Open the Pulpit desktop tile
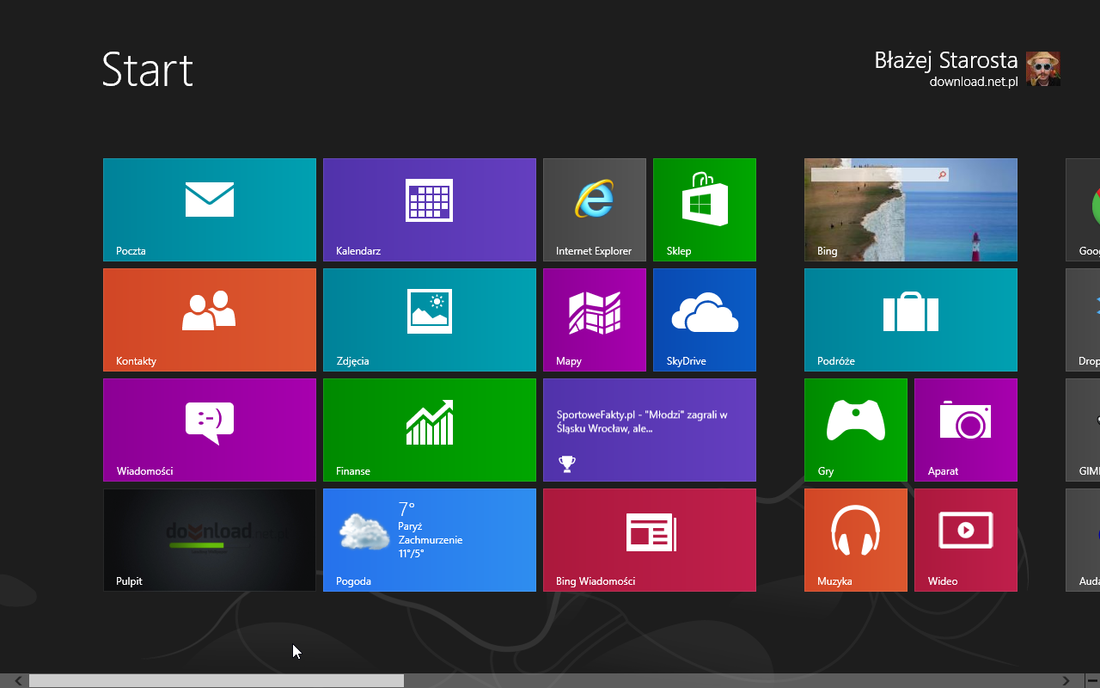Viewport: 1100px width, 688px height. point(209,540)
